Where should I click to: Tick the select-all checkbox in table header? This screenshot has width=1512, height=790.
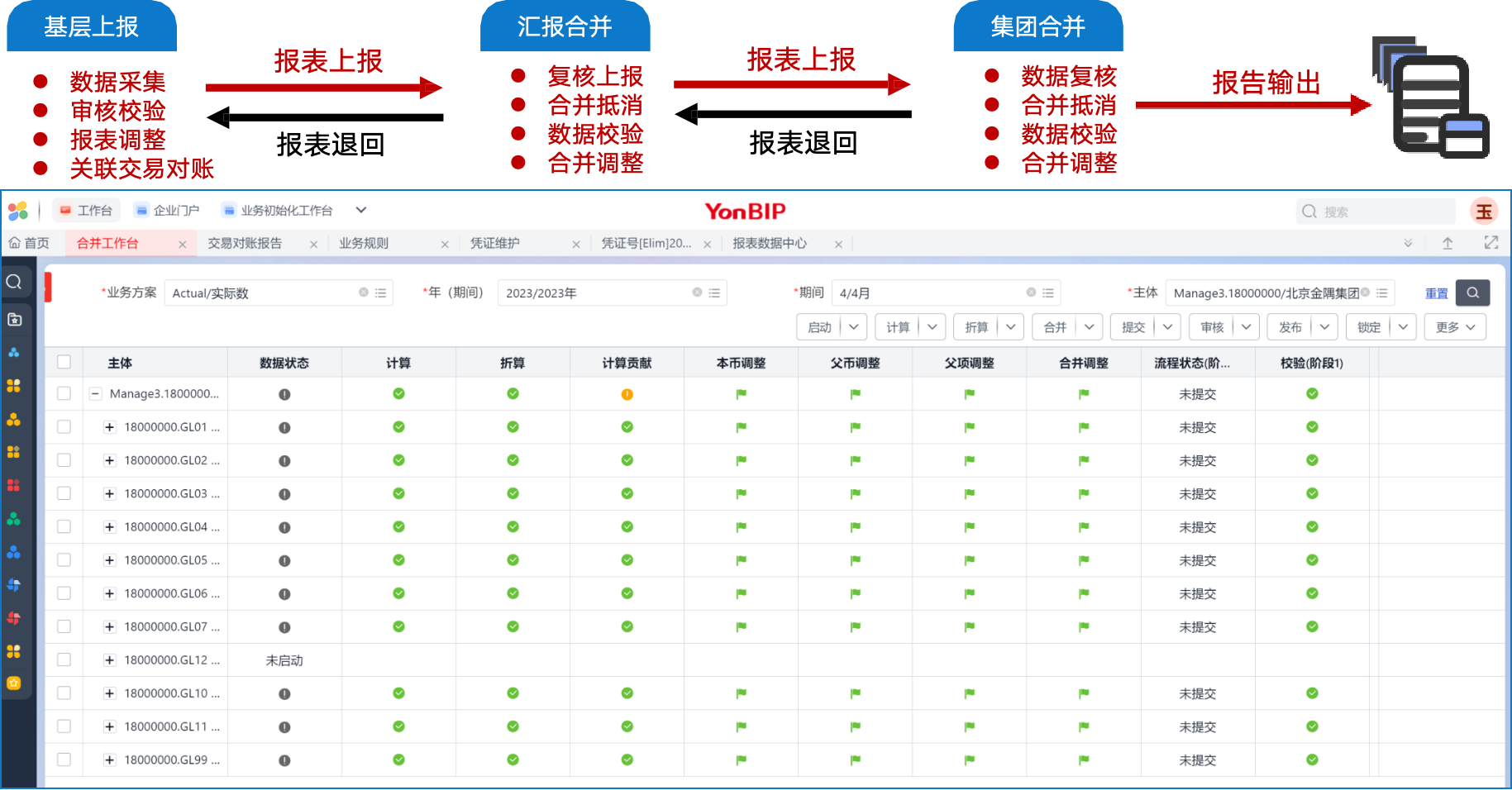tap(64, 362)
